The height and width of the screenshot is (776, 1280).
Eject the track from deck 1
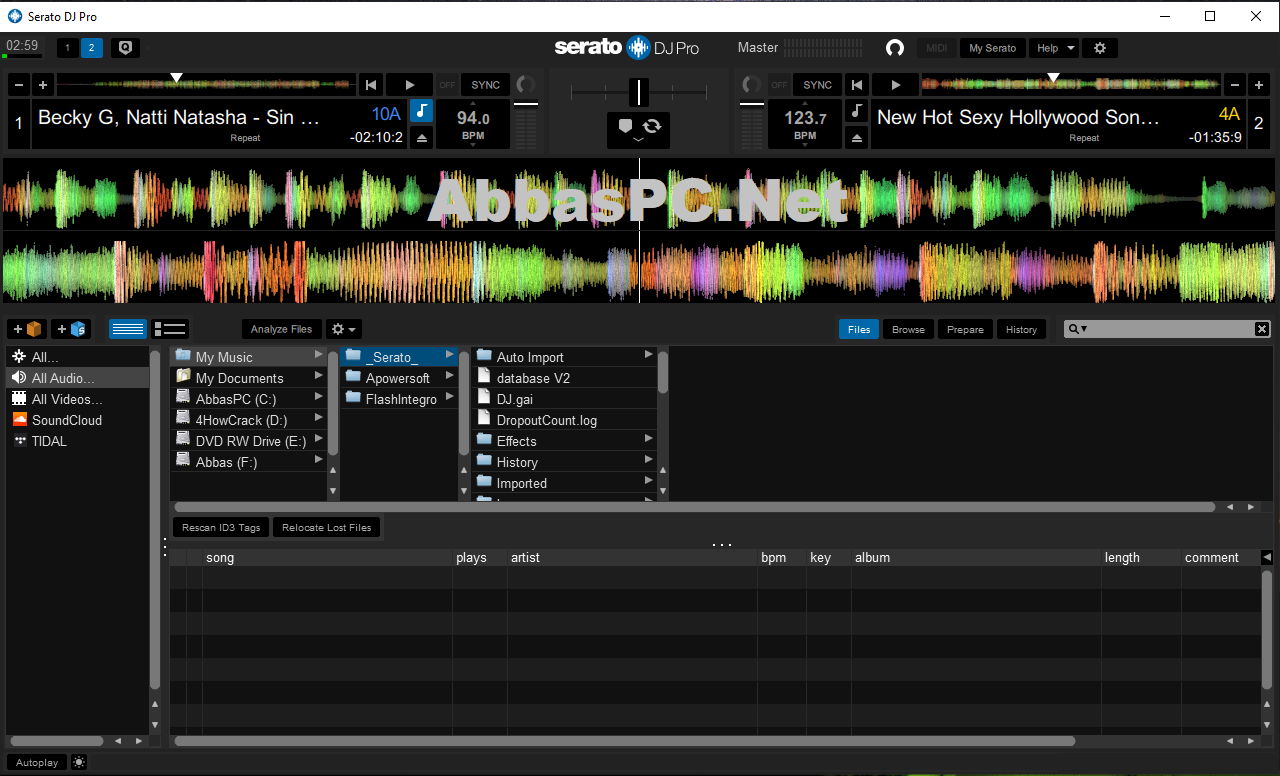tap(422, 138)
